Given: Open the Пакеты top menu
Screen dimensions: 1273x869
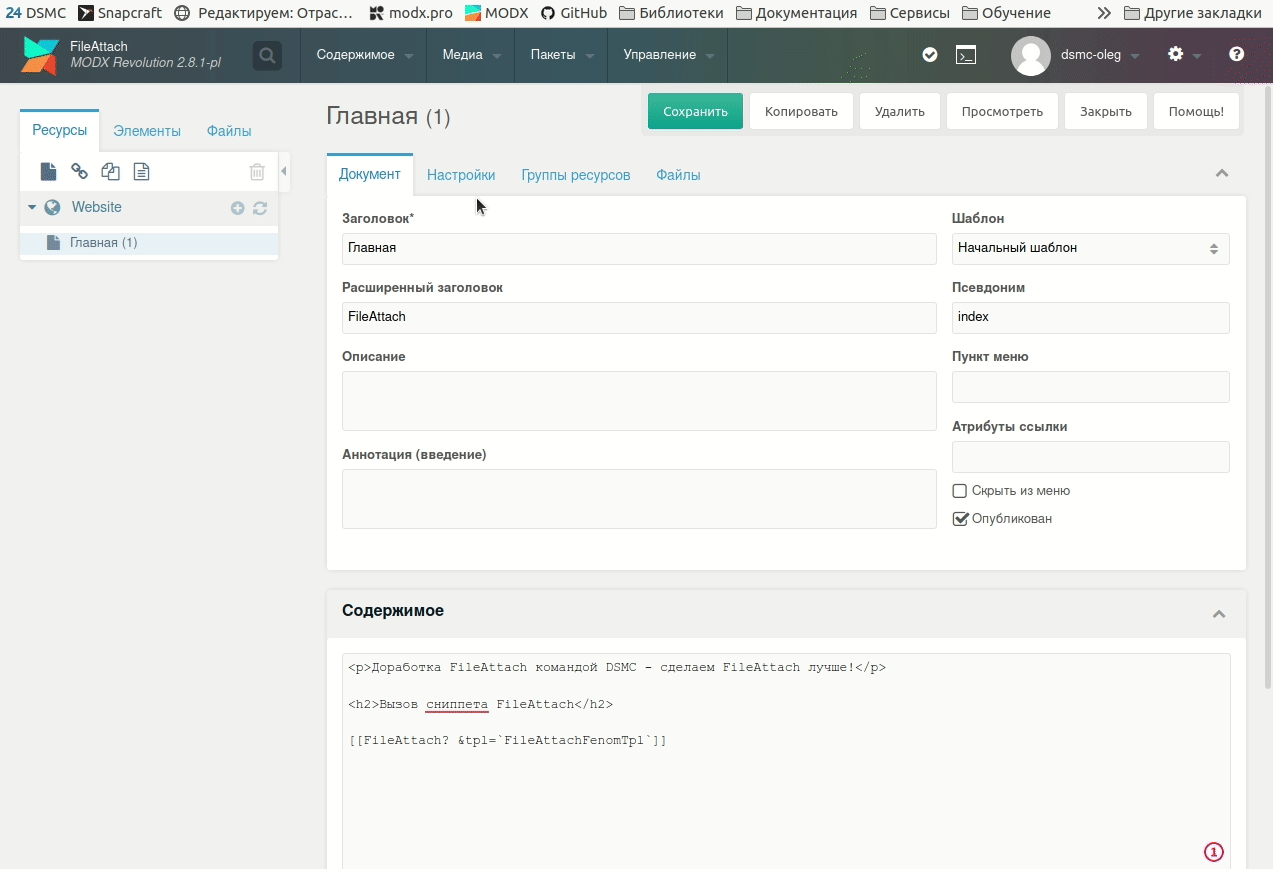Looking at the screenshot, I should point(562,55).
